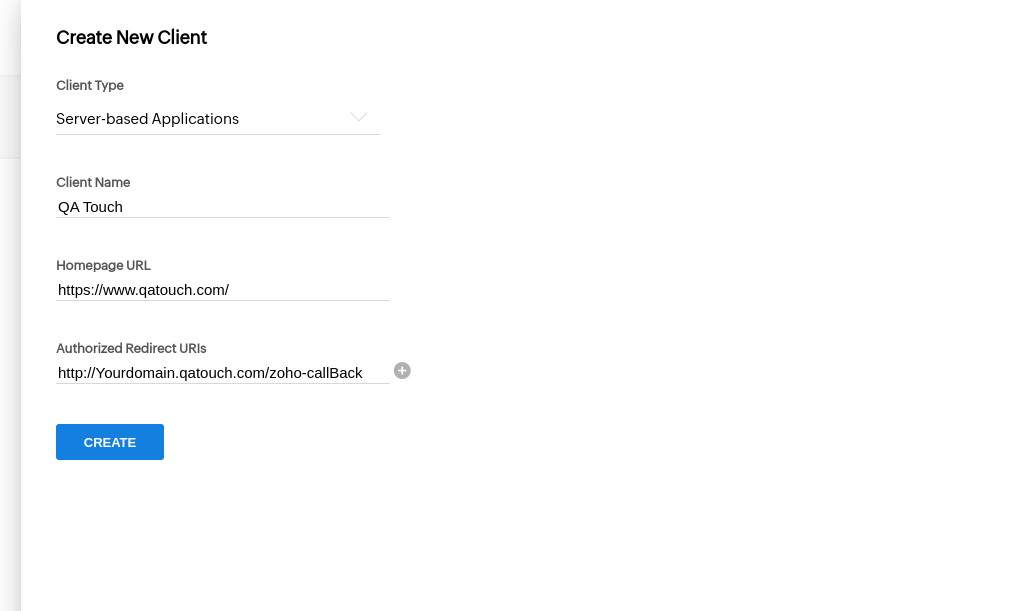Image resolution: width=1018 pixels, height=611 pixels.
Task: Focus the Homepage URL input field
Action: click(x=300, y=290)
